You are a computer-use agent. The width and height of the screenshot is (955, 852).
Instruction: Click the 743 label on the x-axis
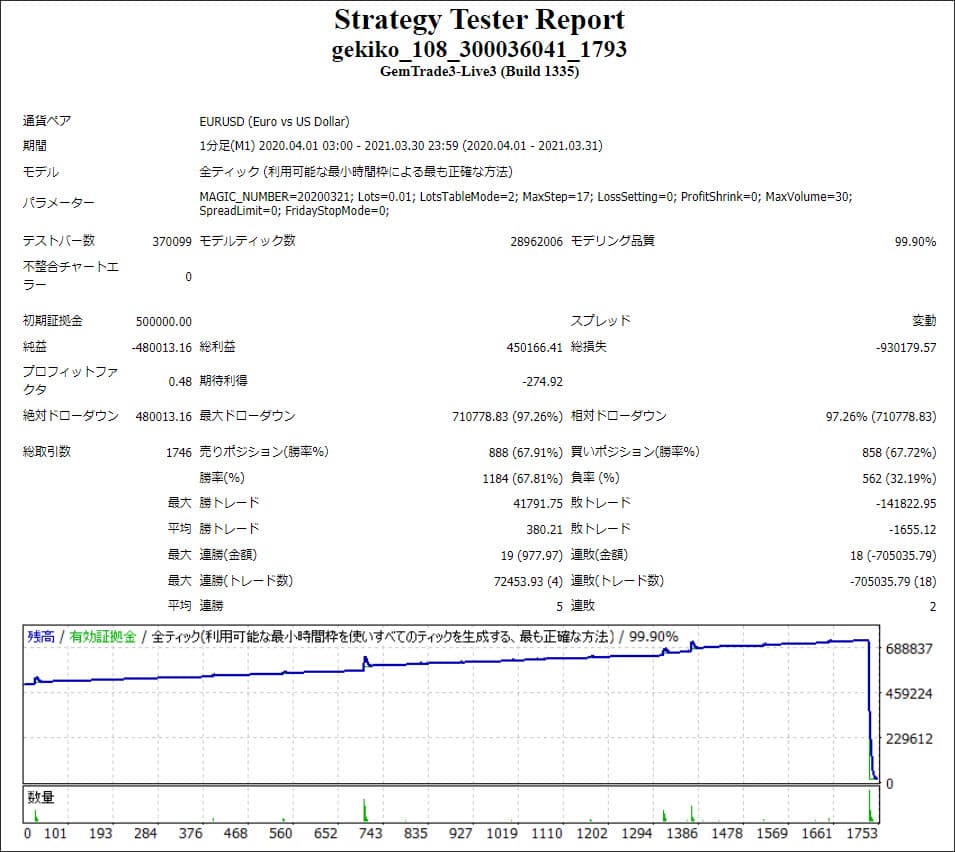point(369,833)
